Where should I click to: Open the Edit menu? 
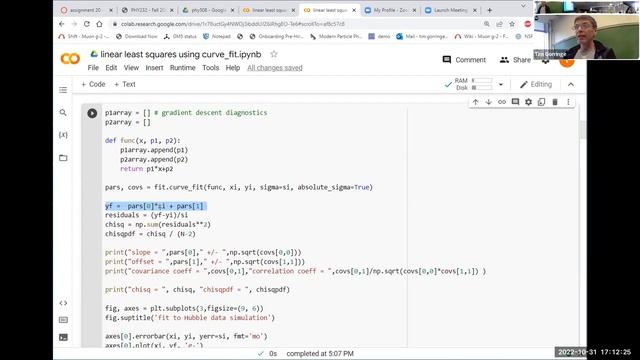point(111,68)
